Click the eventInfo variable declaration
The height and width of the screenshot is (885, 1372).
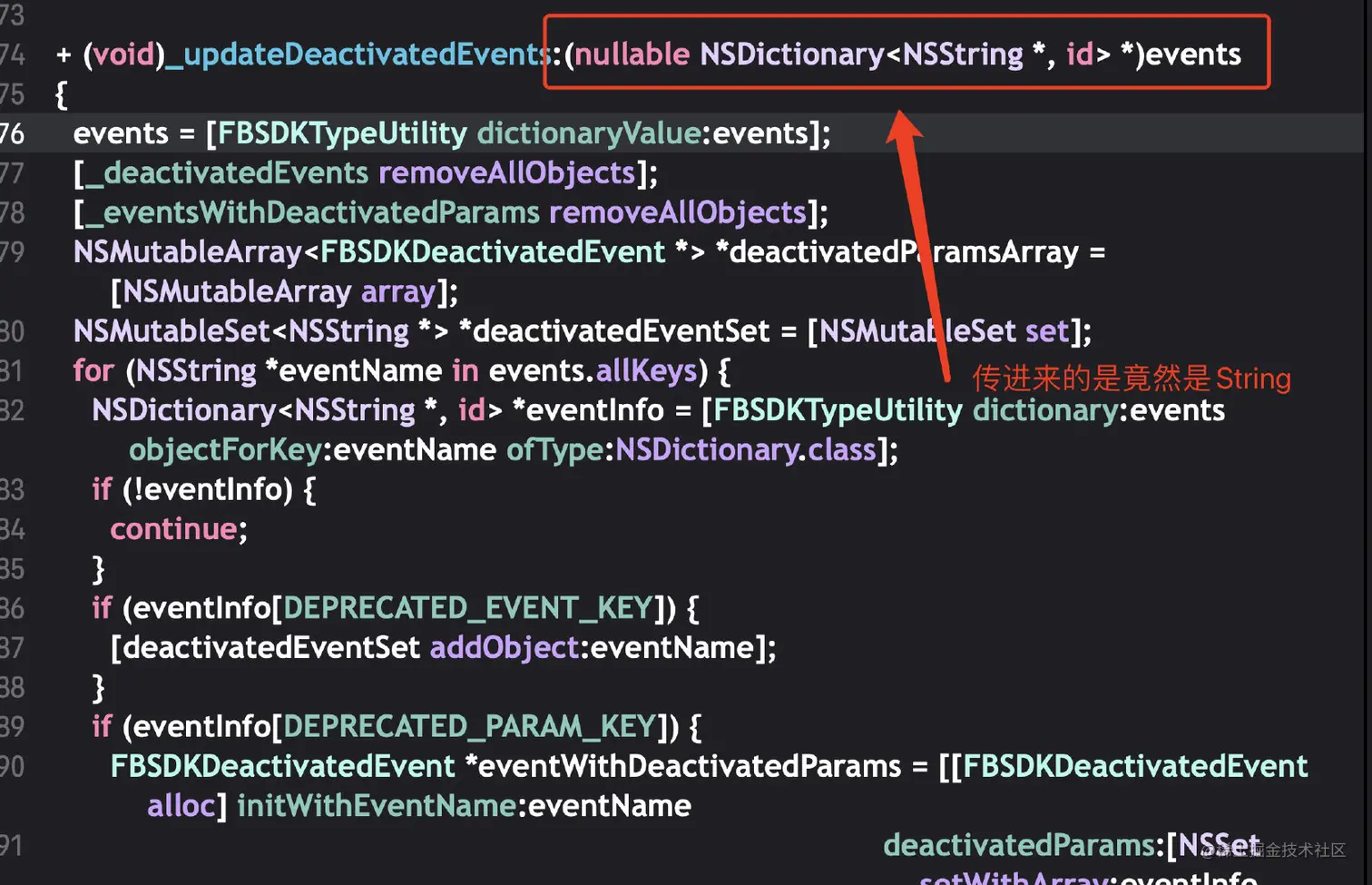595,409
